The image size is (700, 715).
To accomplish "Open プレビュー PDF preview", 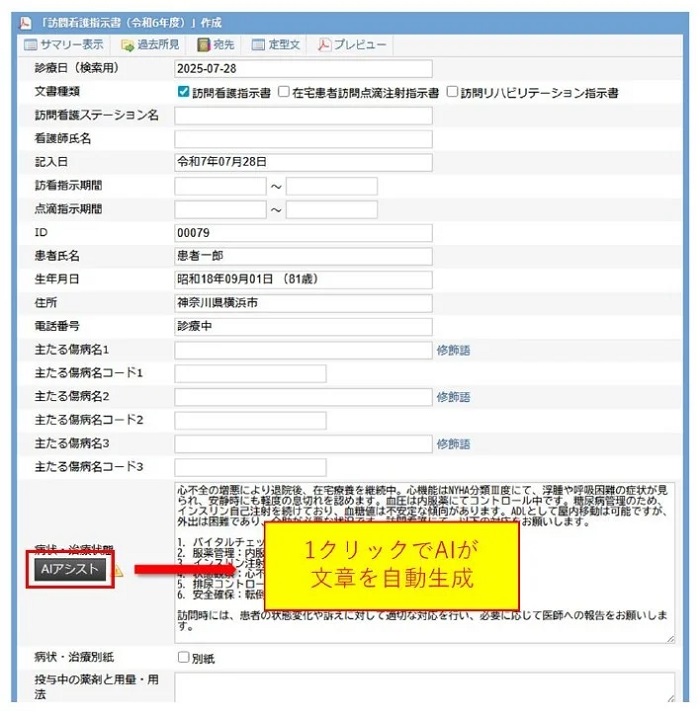I will pos(352,45).
